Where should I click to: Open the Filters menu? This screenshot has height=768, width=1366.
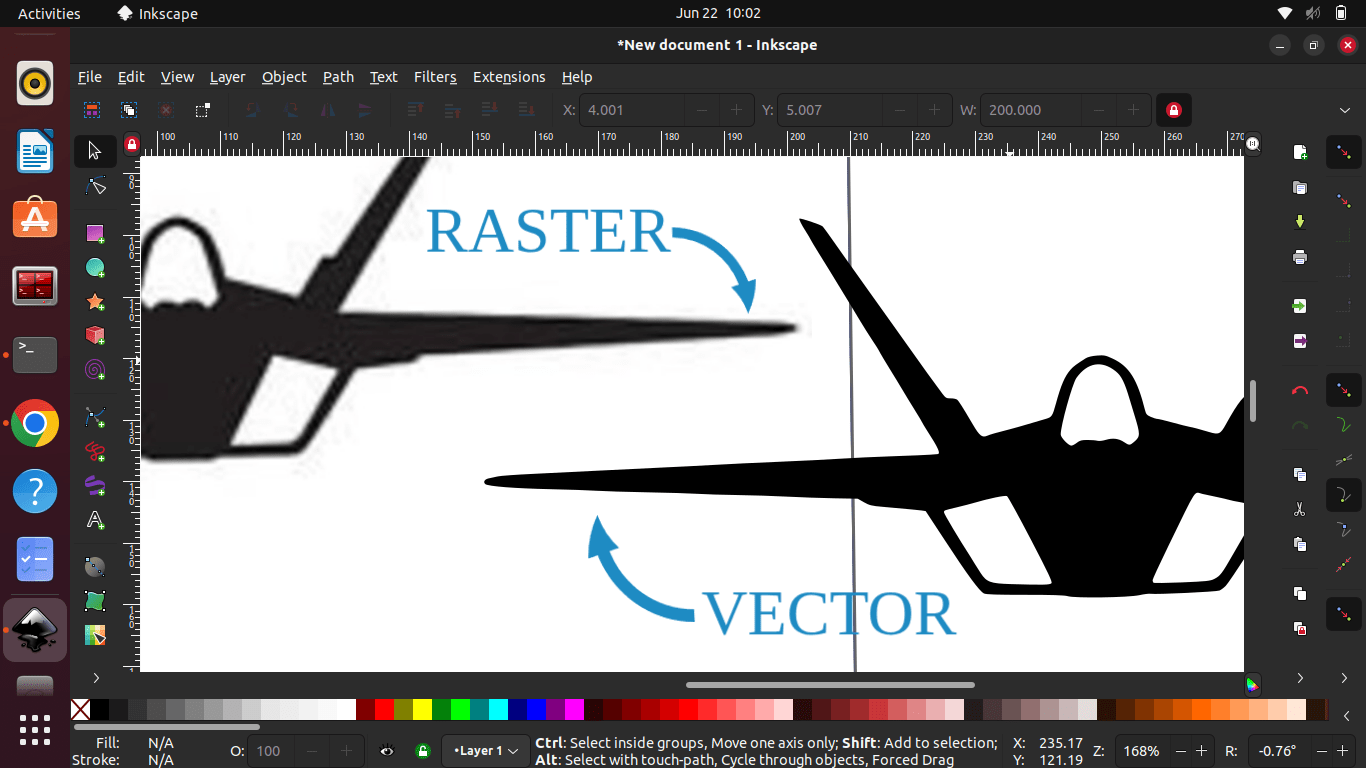[x=435, y=77]
